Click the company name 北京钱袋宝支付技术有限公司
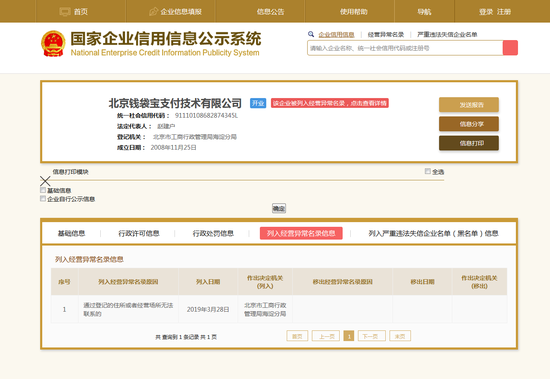 (x=175, y=103)
